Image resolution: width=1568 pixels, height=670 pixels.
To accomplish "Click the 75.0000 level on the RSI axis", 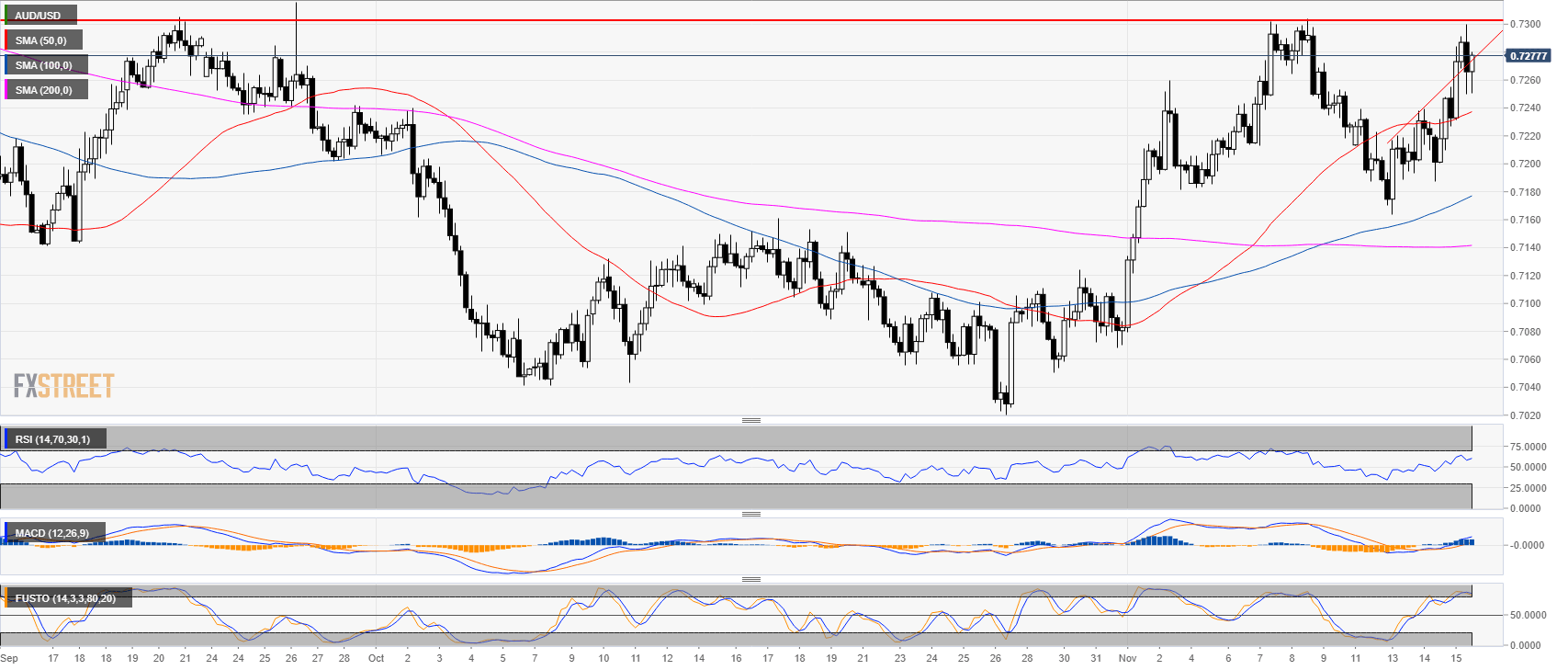I will (x=1527, y=447).
